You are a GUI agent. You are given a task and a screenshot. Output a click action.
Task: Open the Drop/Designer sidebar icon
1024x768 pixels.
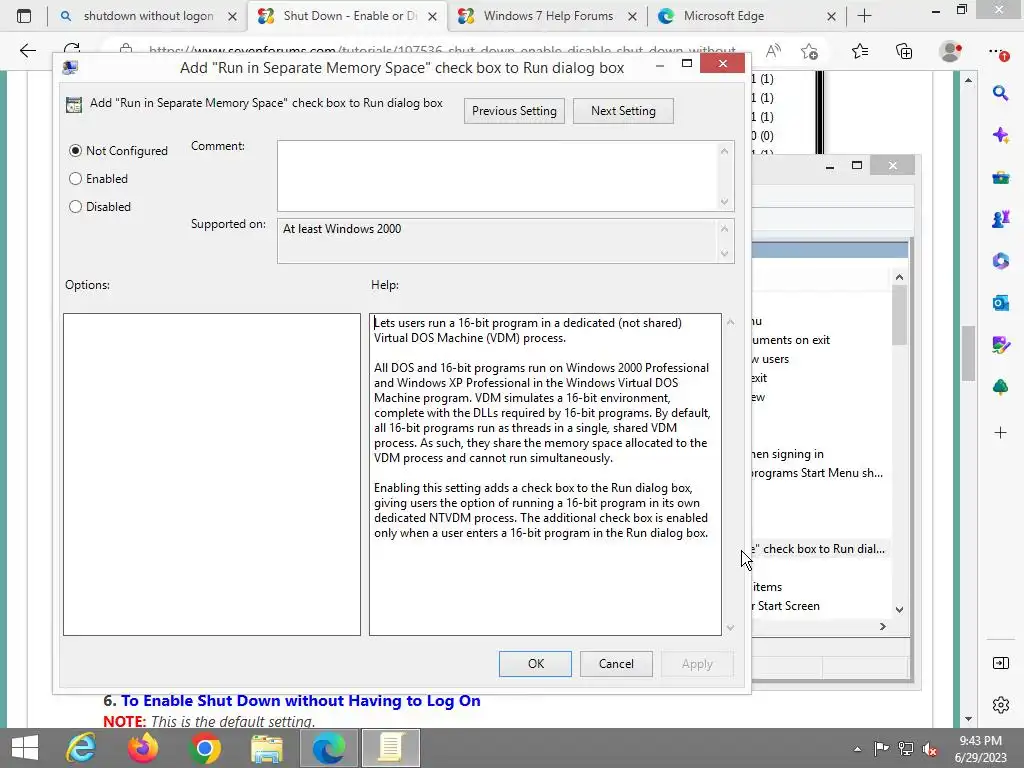tap(1000, 344)
